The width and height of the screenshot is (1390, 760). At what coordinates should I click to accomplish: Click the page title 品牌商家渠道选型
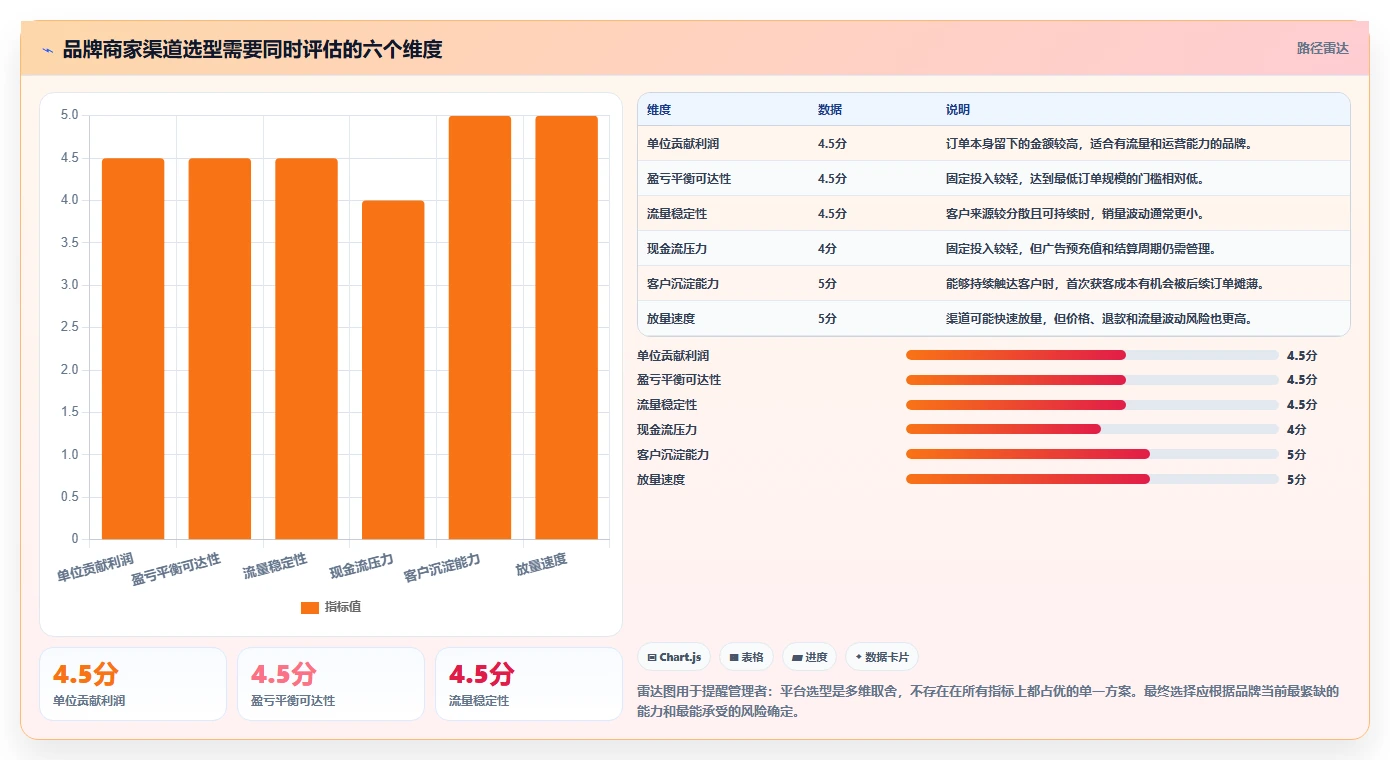pos(252,49)
